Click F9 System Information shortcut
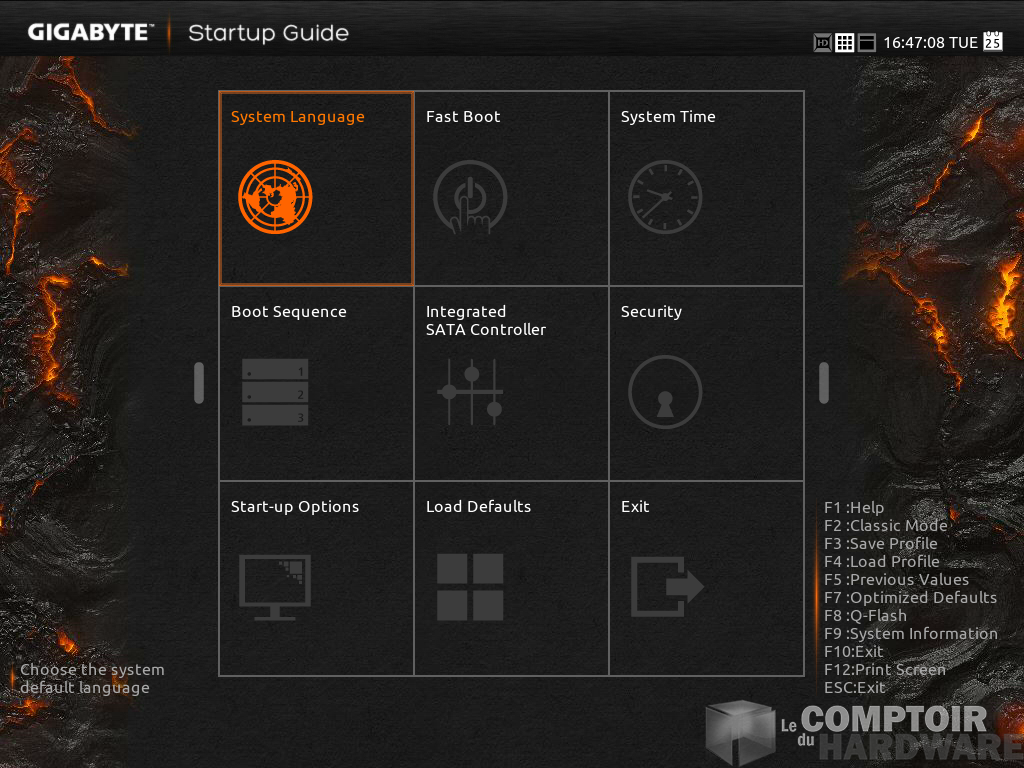Viewport: 1024px width, 768px height. 910,634
